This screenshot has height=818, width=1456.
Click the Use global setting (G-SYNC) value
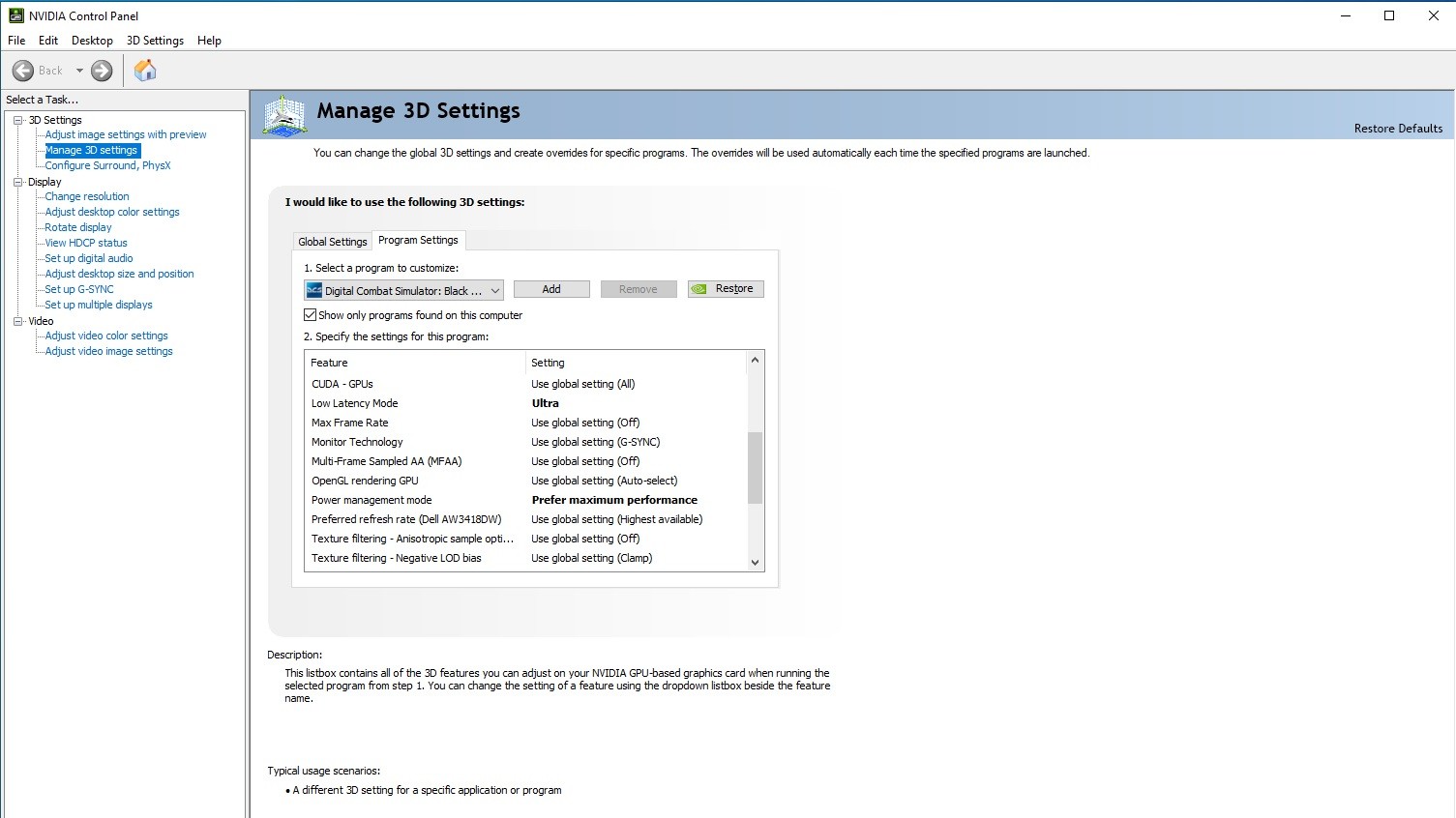(596, 442)
